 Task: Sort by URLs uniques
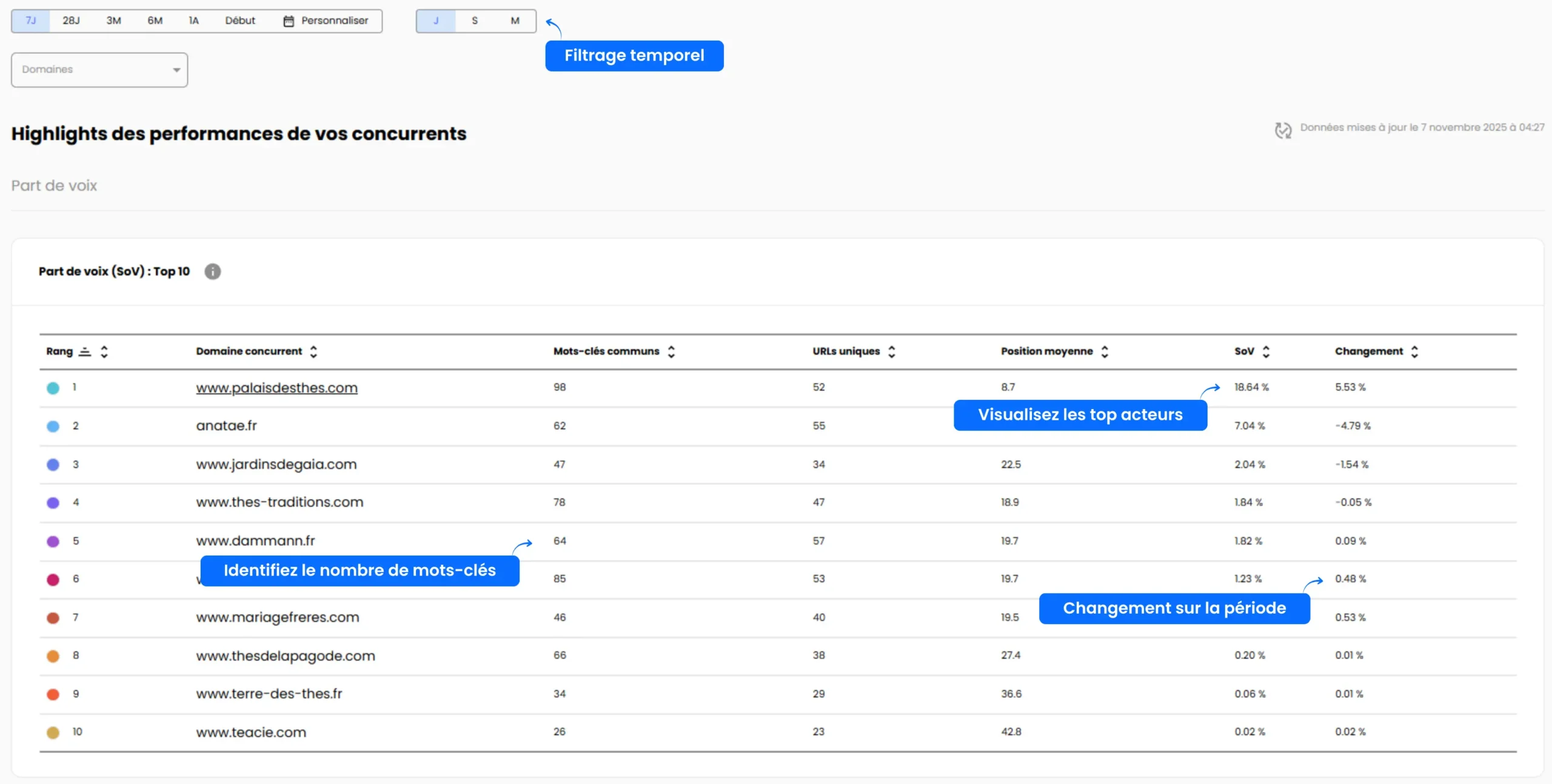pos(891,351)
